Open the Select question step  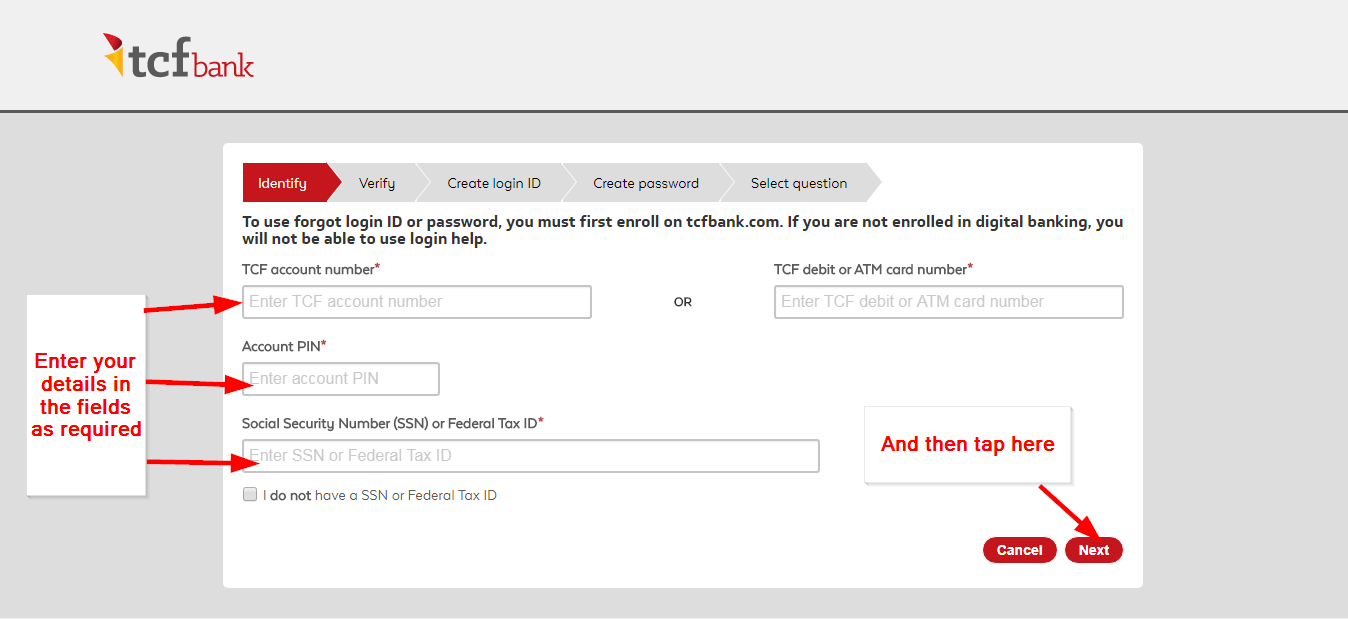click(798, 183)
